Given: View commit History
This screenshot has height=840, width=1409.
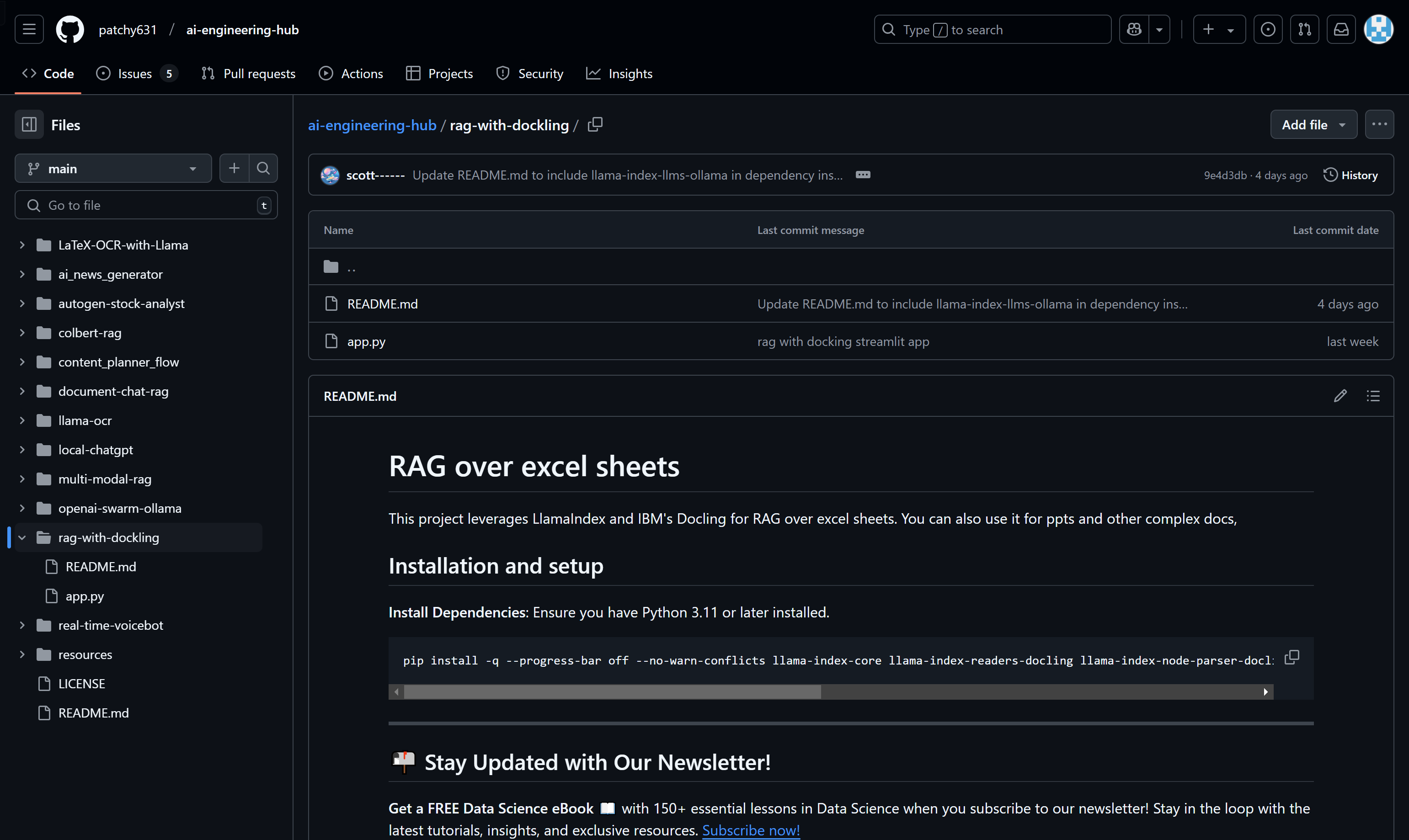Looking at the screenshot, I should (1350, 175).
